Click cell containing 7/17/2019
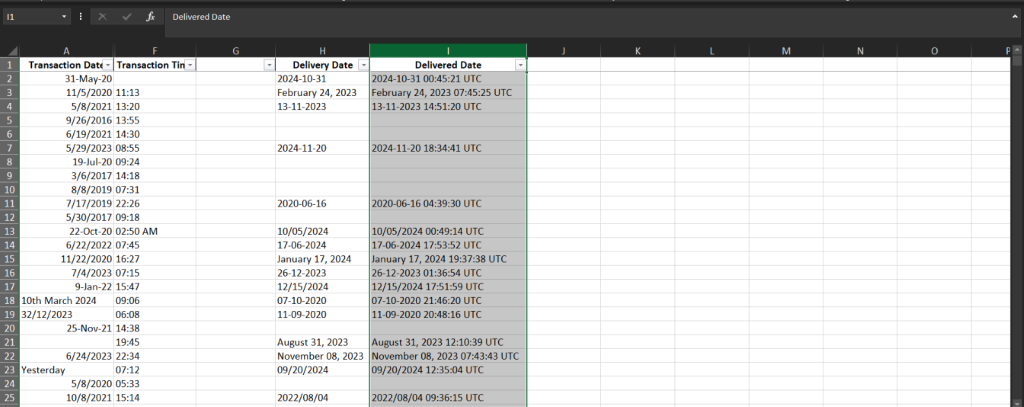Screen dimensions: 1024x407 [x=67, y=204]
